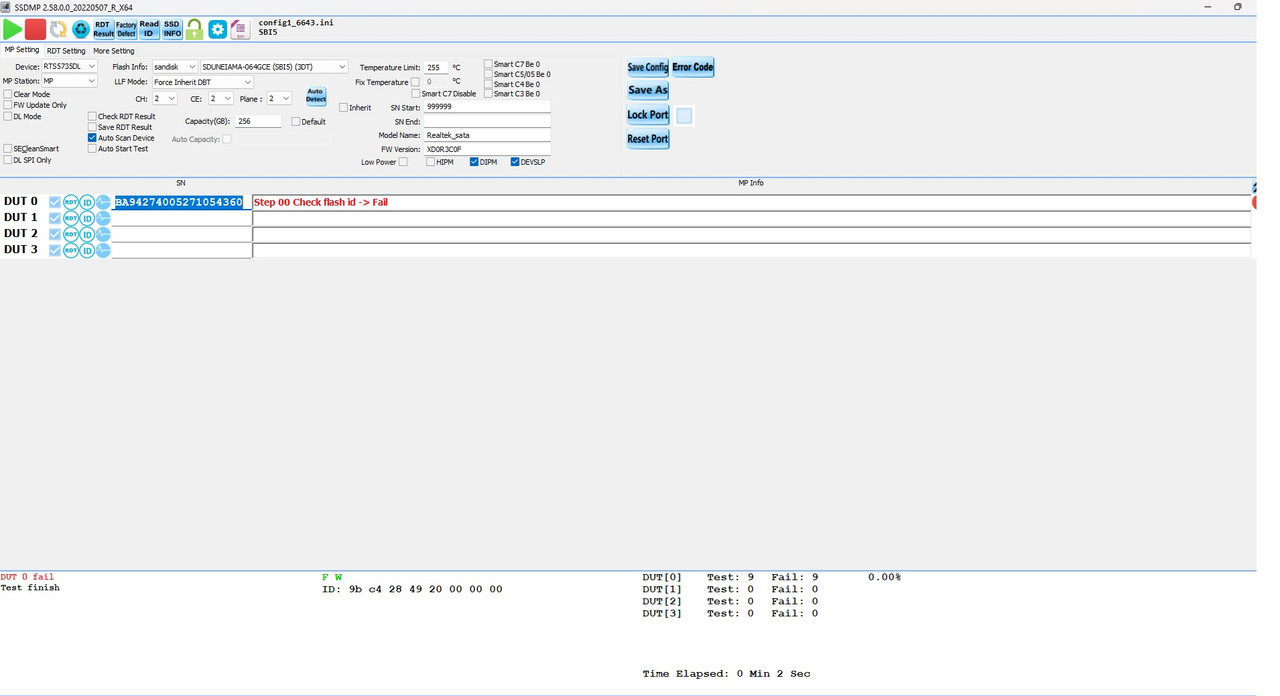Open CE dropdown
Viewport: 1280px width, 696px height.
tap(221, 99)
